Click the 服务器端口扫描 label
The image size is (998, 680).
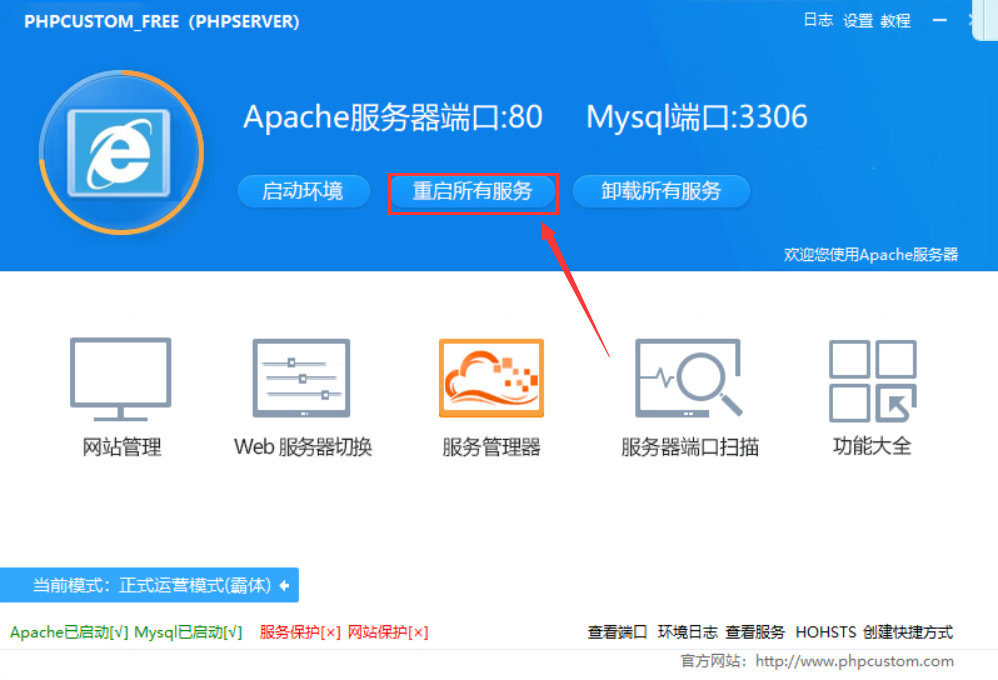point(690,447)
